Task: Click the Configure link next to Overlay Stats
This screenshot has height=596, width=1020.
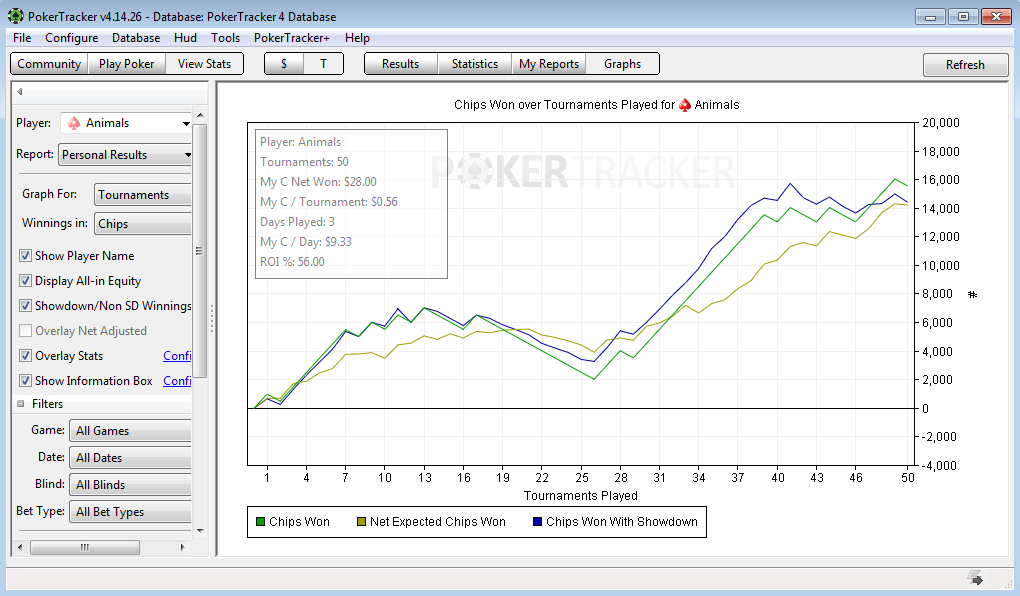Action: click(x=177, y=356)
